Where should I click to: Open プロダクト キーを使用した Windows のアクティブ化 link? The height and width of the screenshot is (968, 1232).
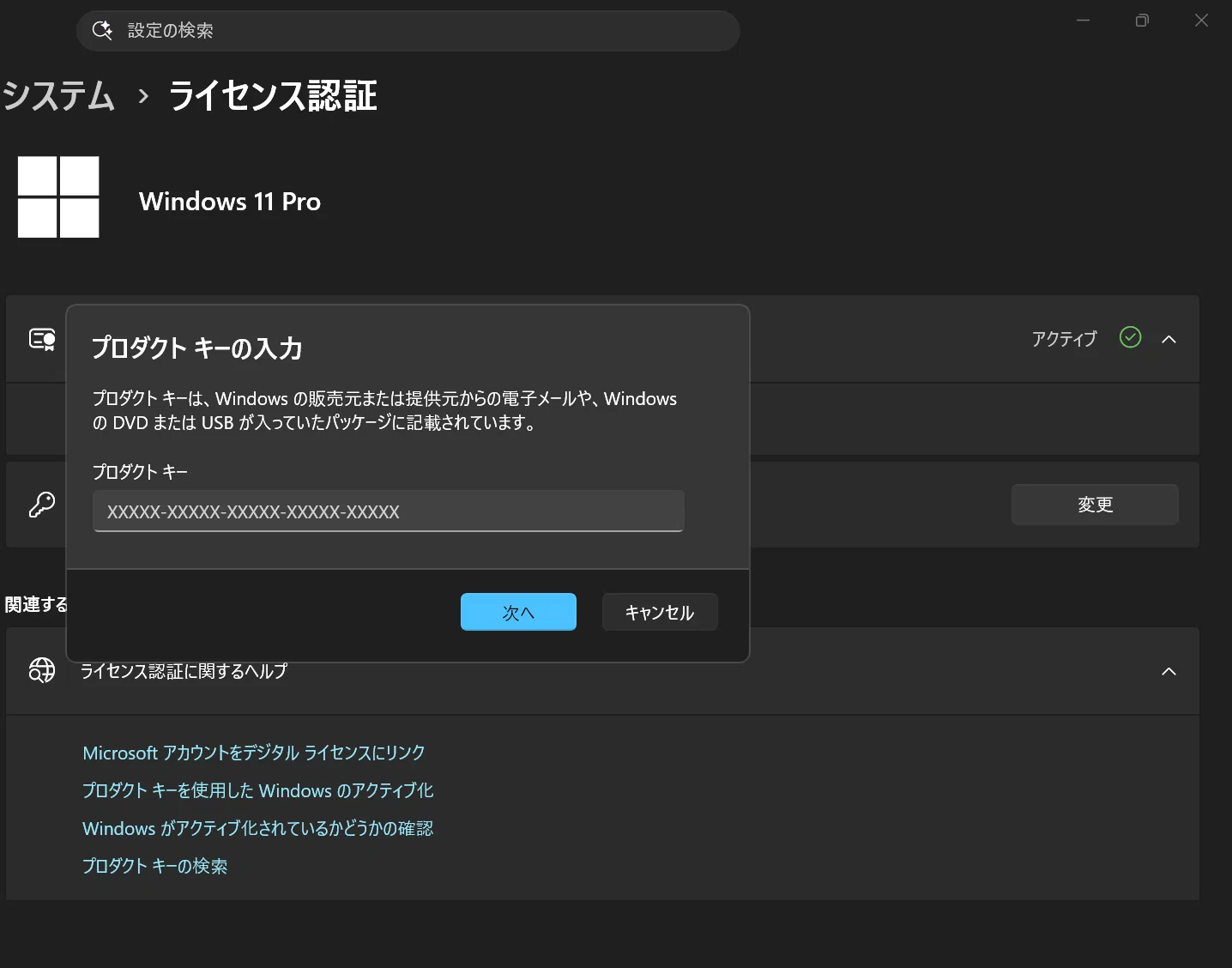[257, 790]
